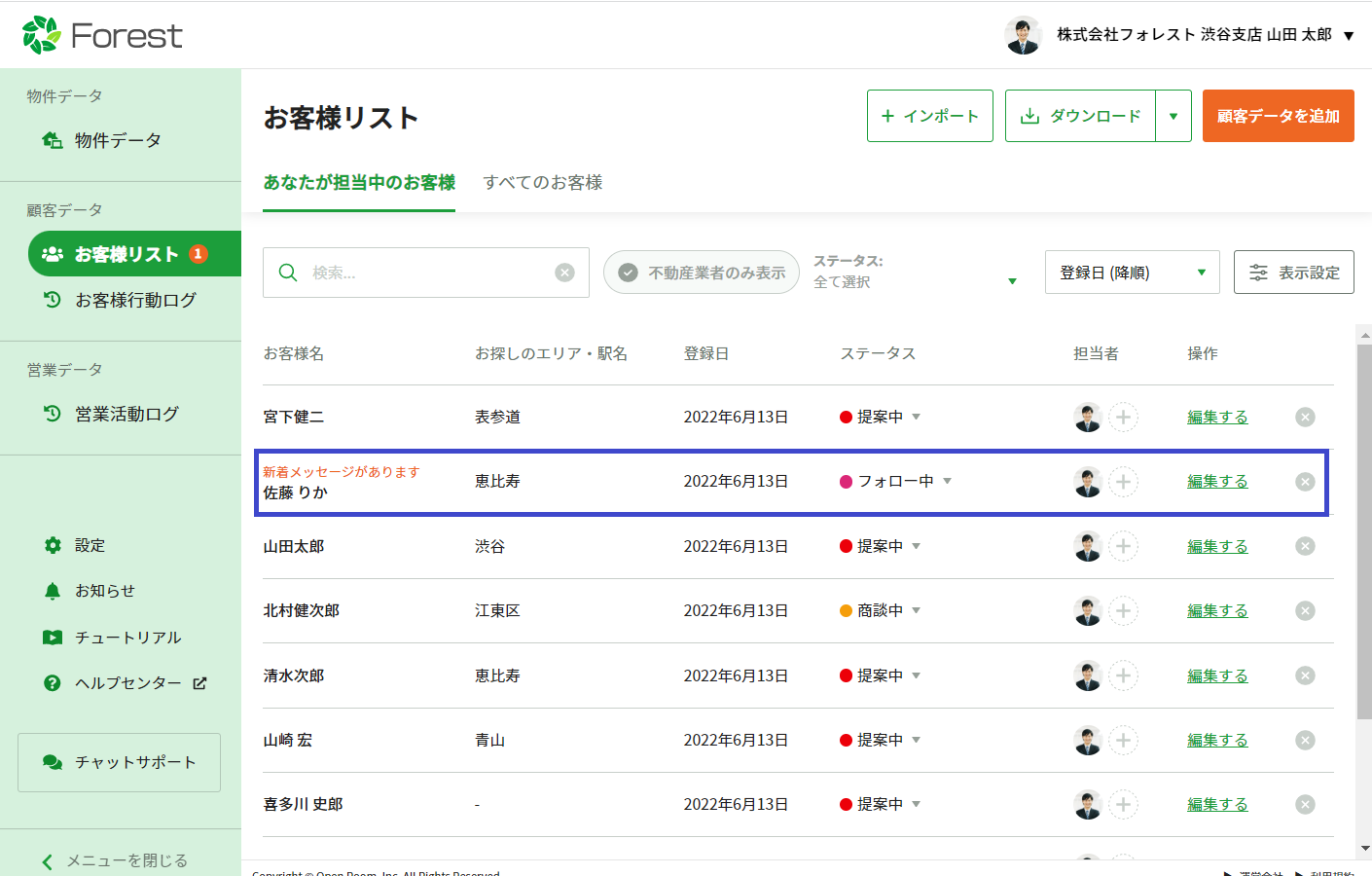Click 編集する for 北村健次郎

pyautogui.click(x=1216, y=611)
